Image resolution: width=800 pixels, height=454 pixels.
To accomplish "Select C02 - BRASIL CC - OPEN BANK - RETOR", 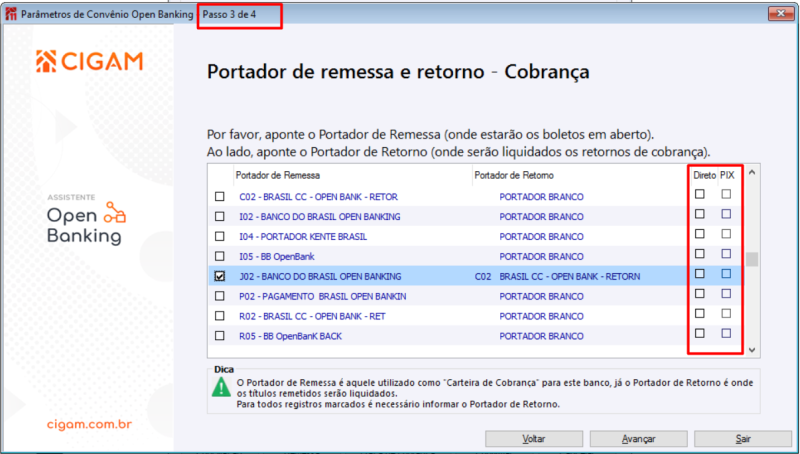I will click(318, 197).
